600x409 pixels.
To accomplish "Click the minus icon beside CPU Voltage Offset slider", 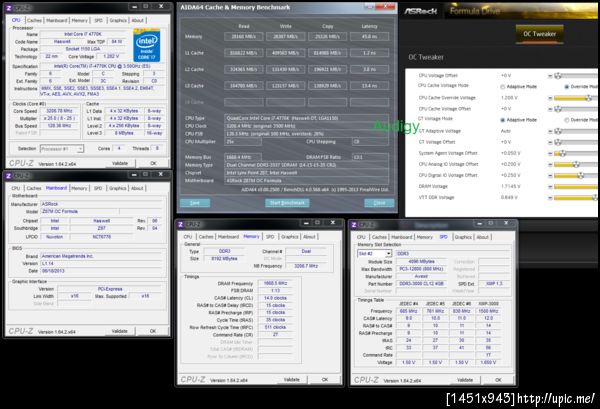I will (550, 76).
